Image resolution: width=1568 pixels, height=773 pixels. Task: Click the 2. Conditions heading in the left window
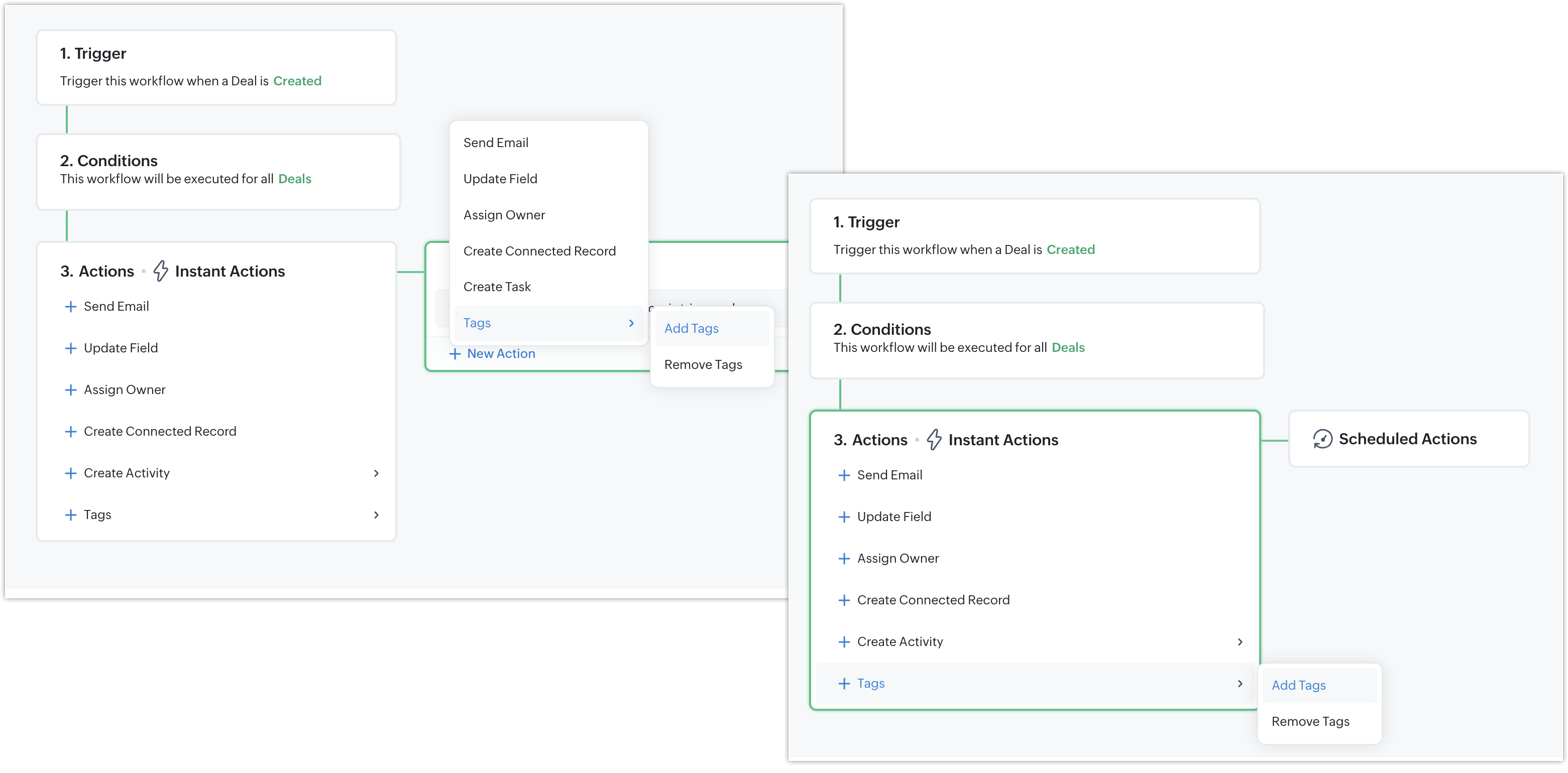(108, 161)
